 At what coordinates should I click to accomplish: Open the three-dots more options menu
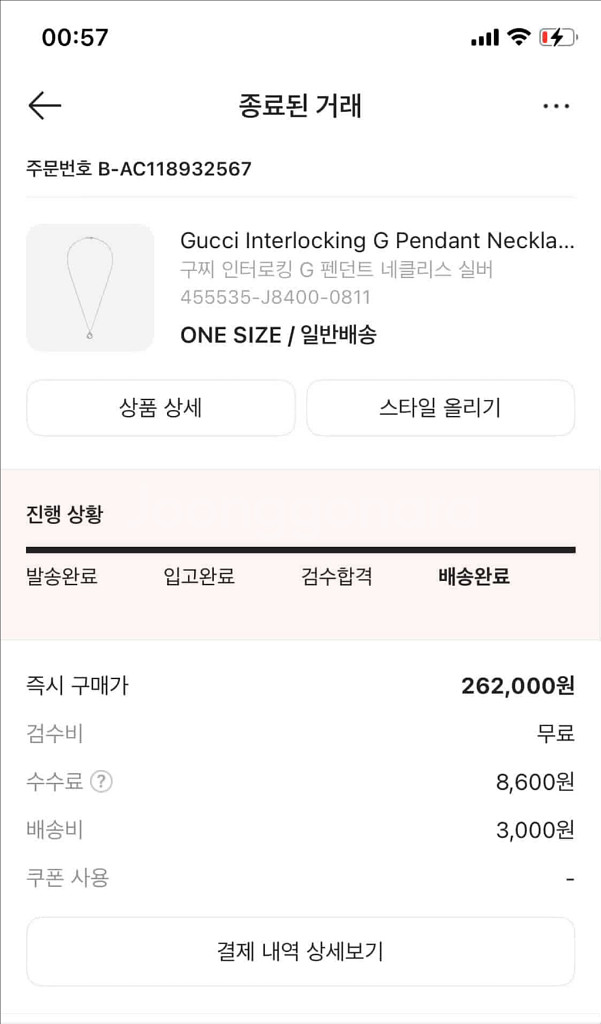[555, 106]
